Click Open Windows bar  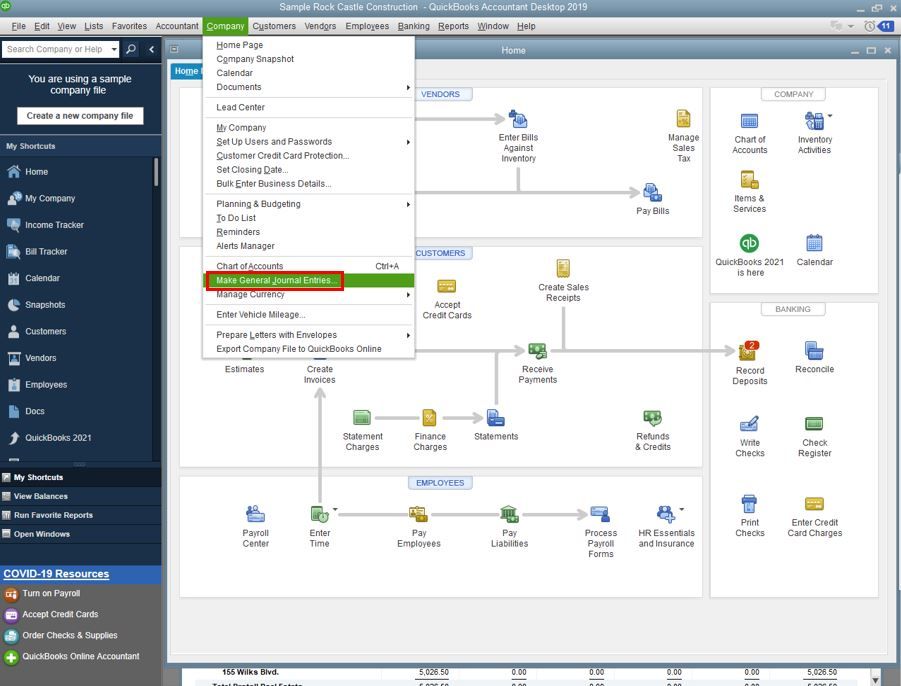(80, 534)
